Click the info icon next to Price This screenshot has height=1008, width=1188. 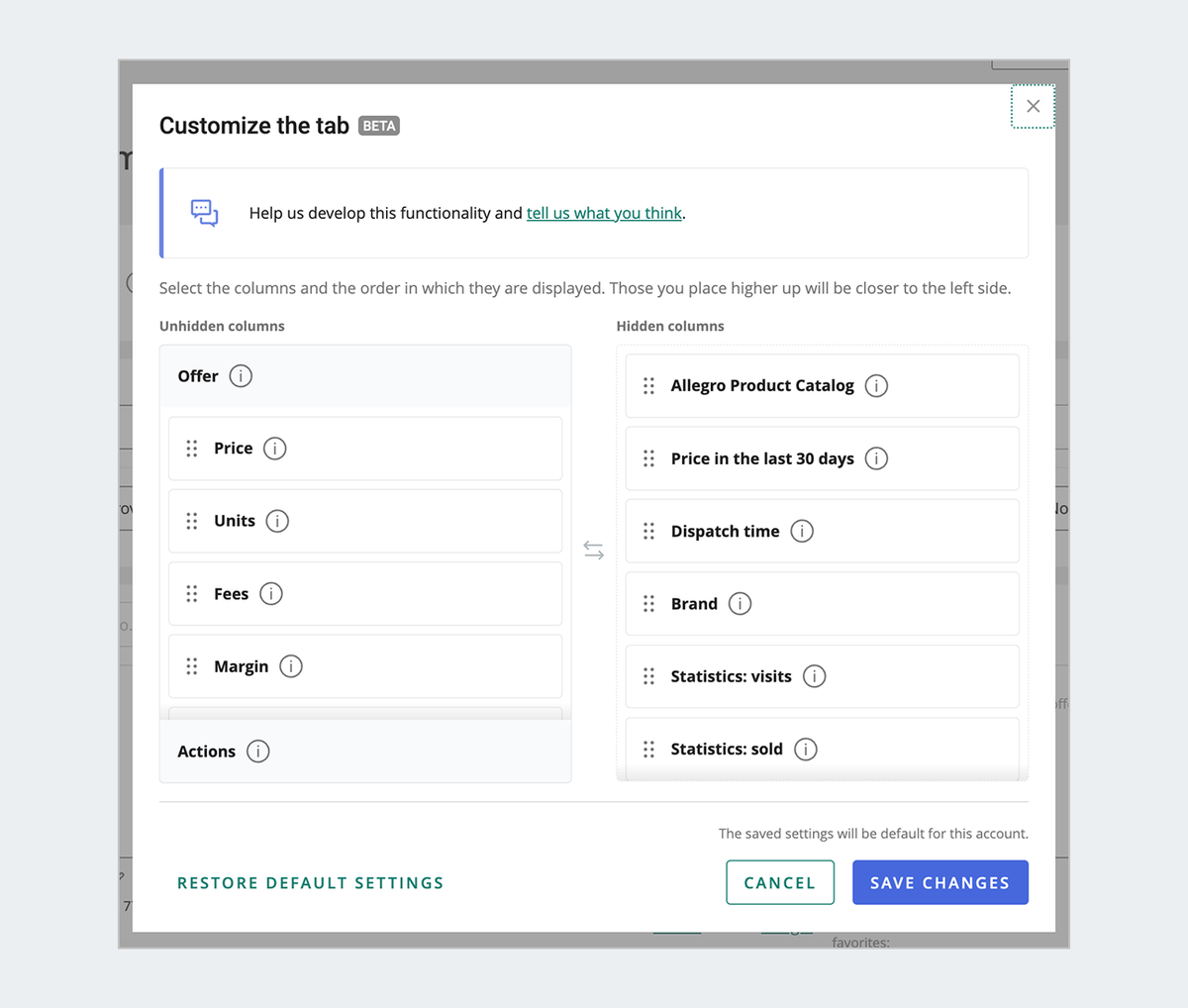275,448
